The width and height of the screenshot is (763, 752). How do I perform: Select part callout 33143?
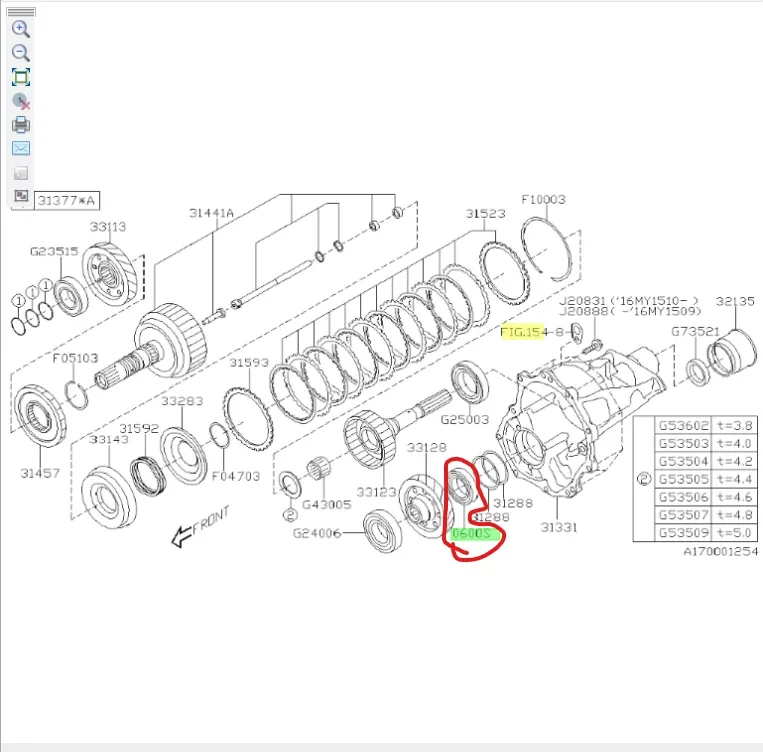[x=109, y=440]
